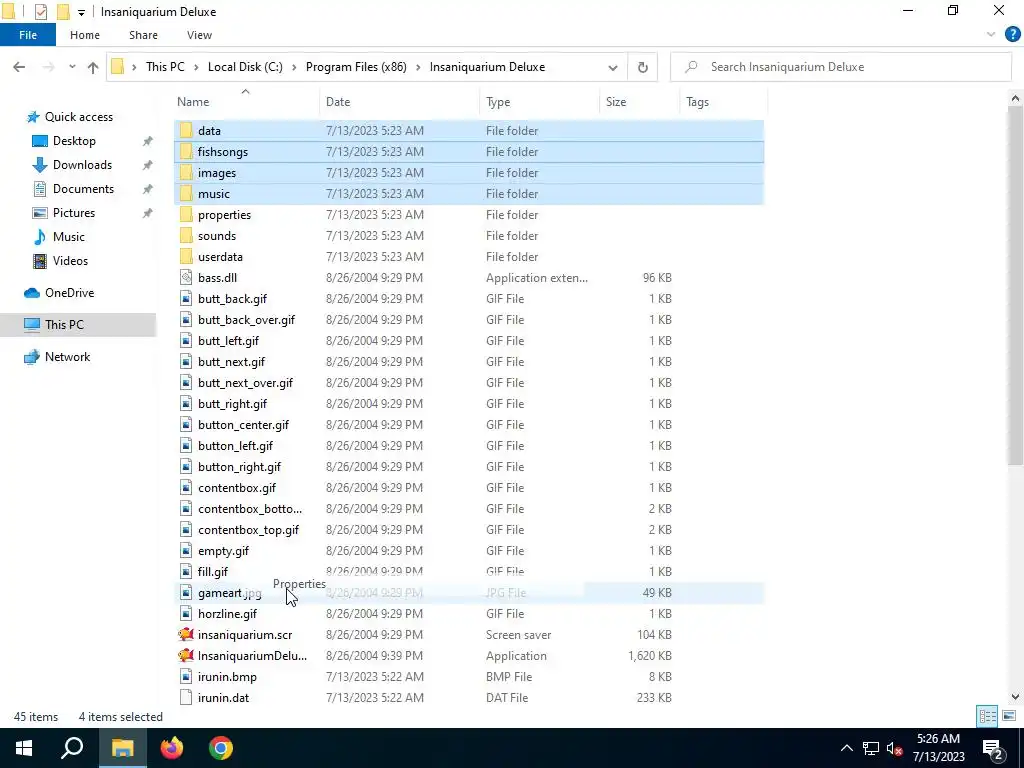Viewport: 1024px width, 768px height.
Task: Select the irunin.dat file icon
Action: tap(186, 697)
